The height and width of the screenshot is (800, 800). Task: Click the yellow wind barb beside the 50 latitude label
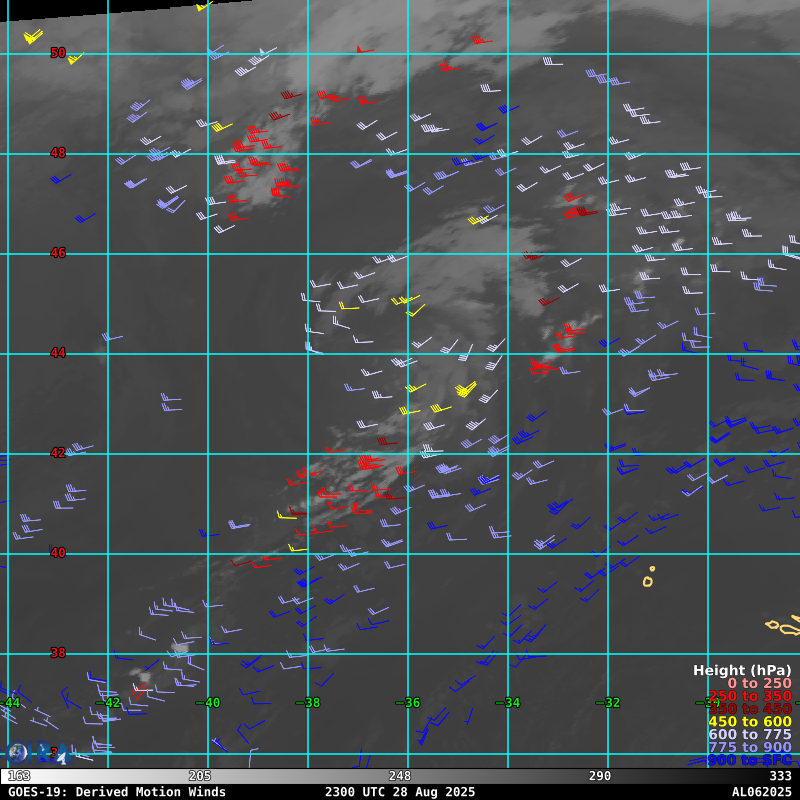point(76,58)
